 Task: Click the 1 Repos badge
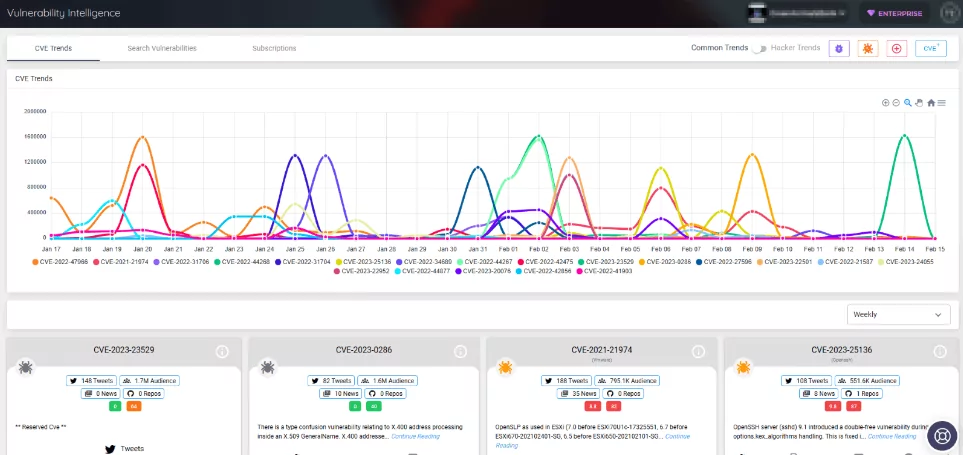tap(863, 394)
